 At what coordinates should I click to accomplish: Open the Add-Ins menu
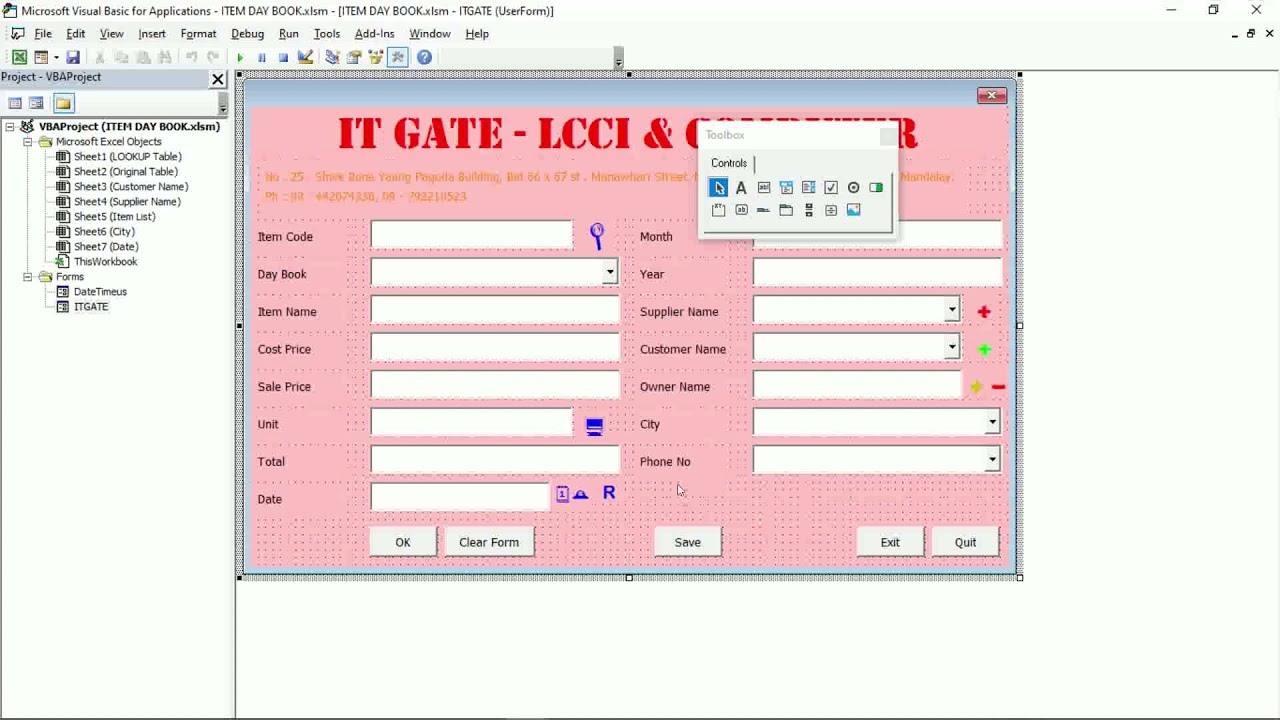[375, 34]
